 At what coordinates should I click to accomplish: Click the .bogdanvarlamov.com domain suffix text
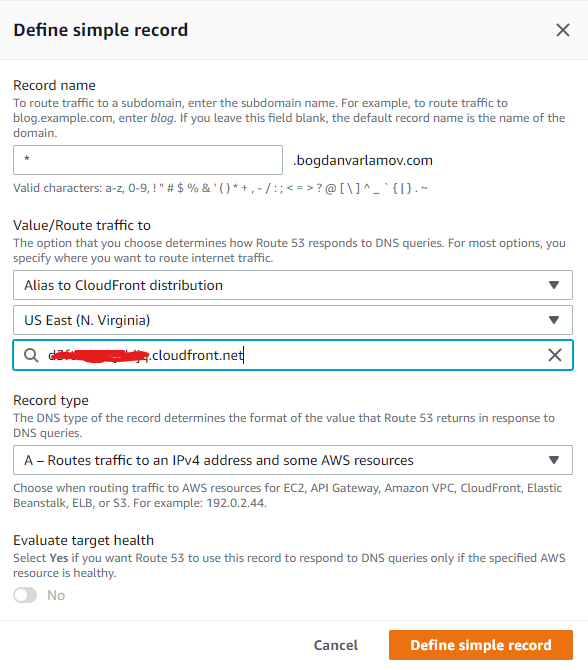click(x=363, y=160)
